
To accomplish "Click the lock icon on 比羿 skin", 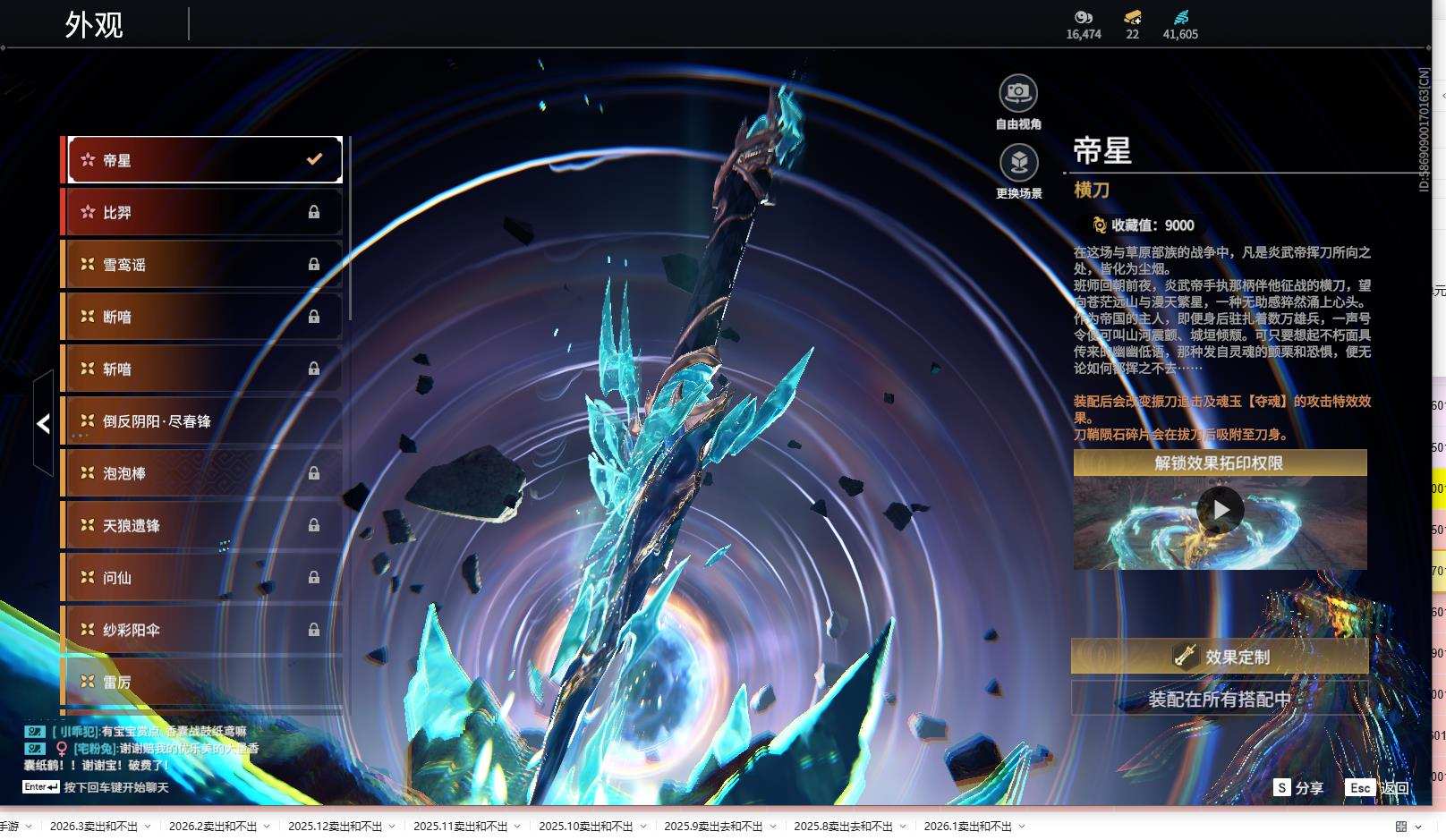I will point(314,212).
